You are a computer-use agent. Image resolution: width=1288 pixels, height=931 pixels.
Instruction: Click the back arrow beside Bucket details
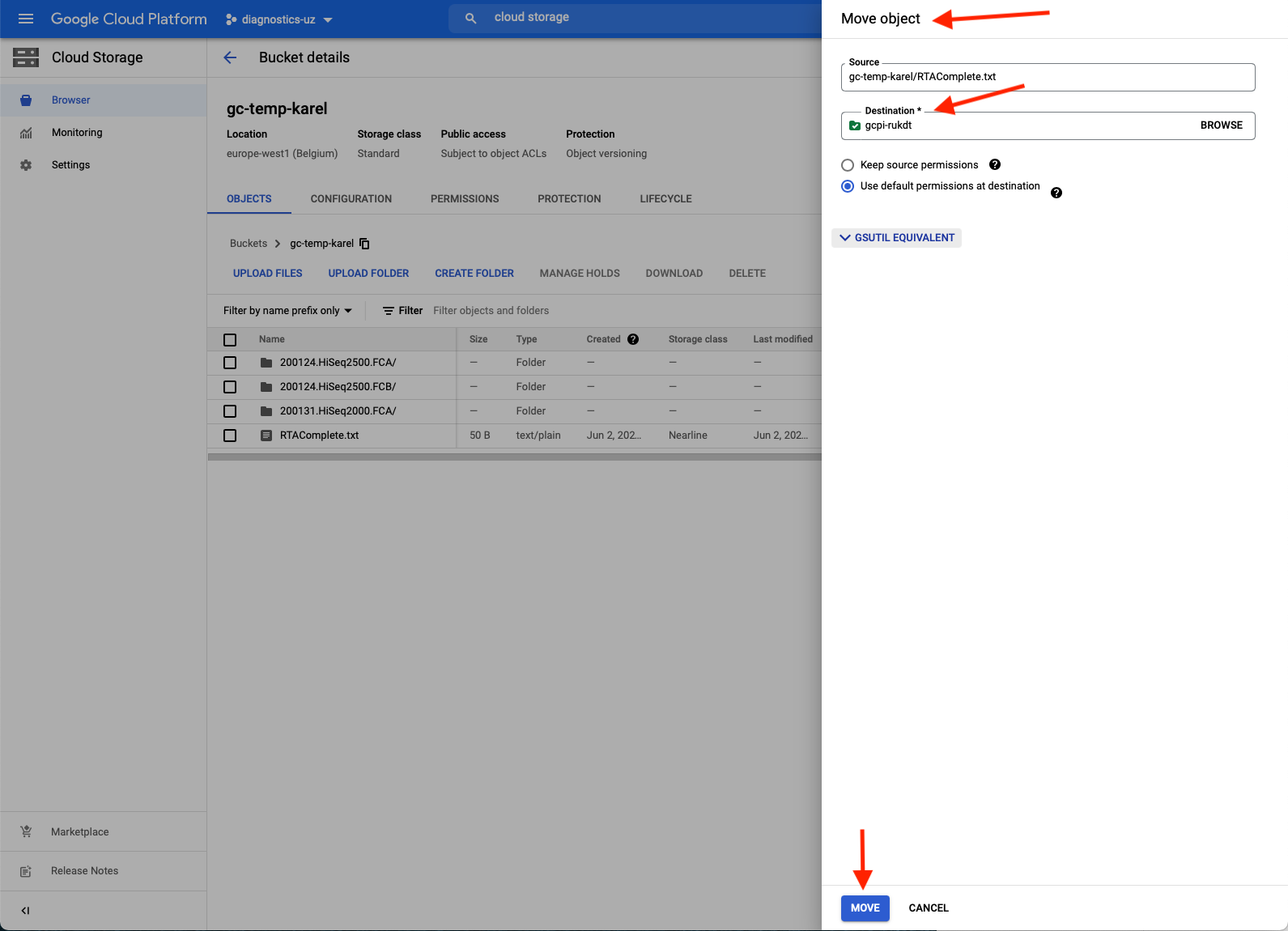click(x=230, y=57)
